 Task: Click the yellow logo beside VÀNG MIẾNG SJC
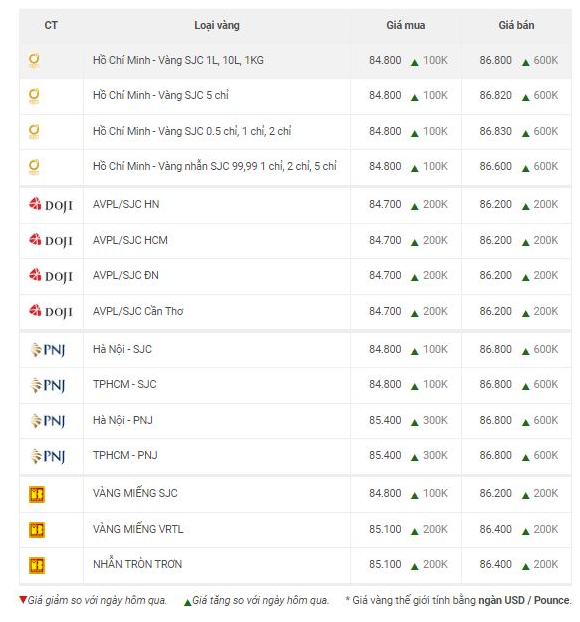[x=37, y=494]
